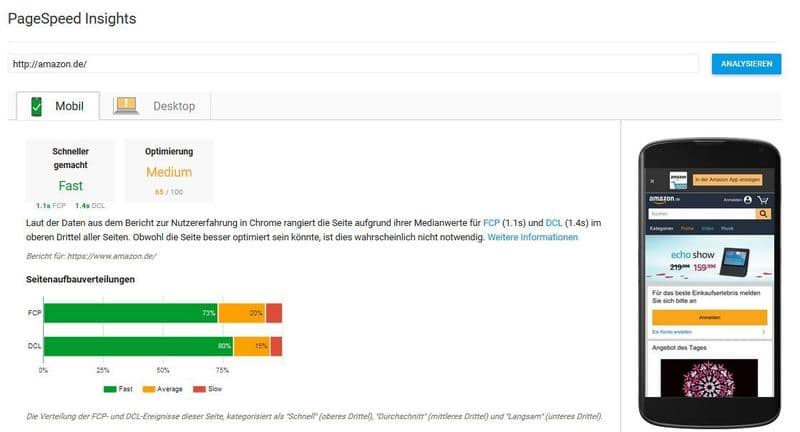The height and width of the screenshot is (432, 800).
Task: Close the Amazon app banner in phone preview
Action: pyautogui.click(x=652, y=181)
